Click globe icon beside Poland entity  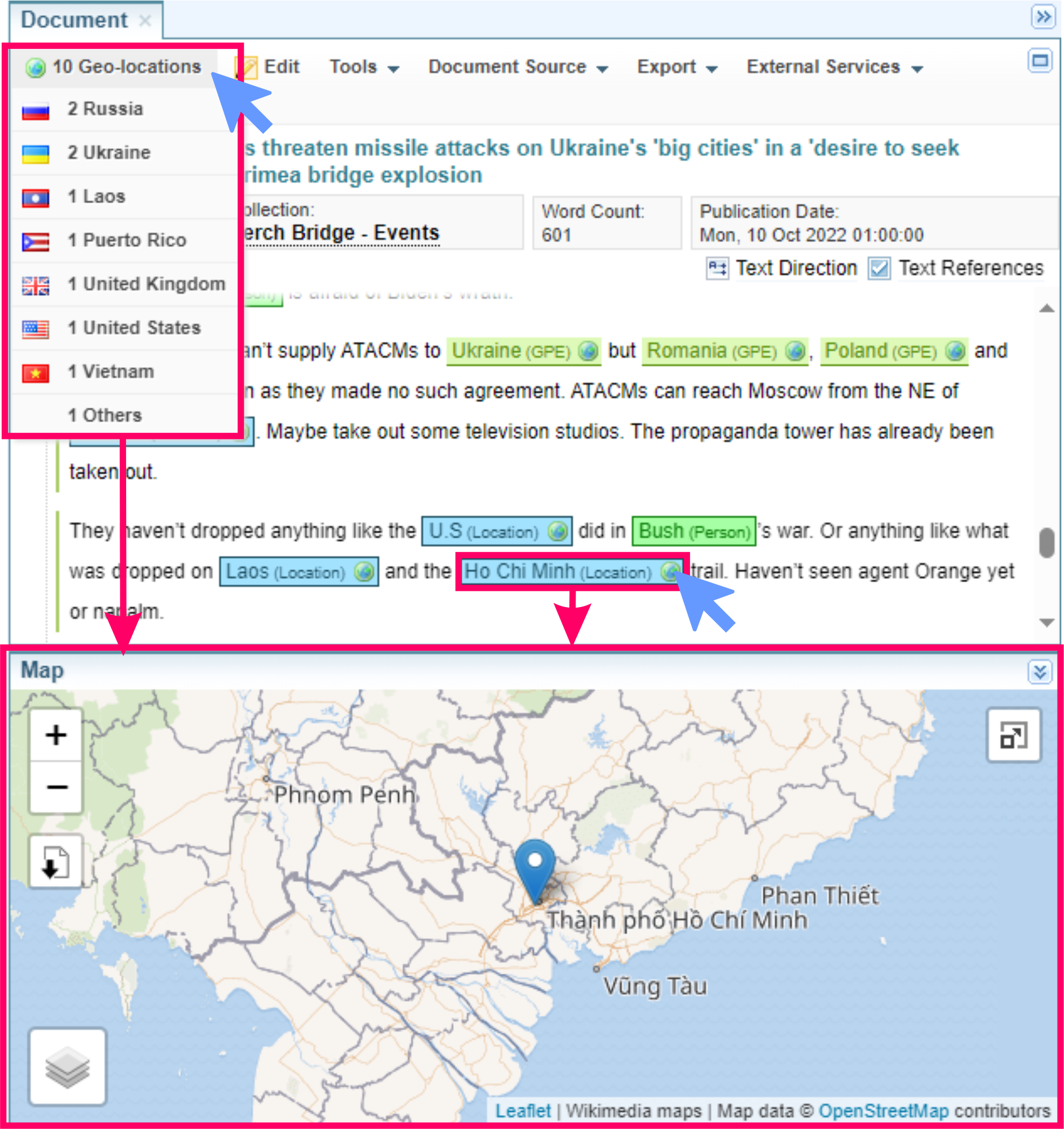[956, 351]
